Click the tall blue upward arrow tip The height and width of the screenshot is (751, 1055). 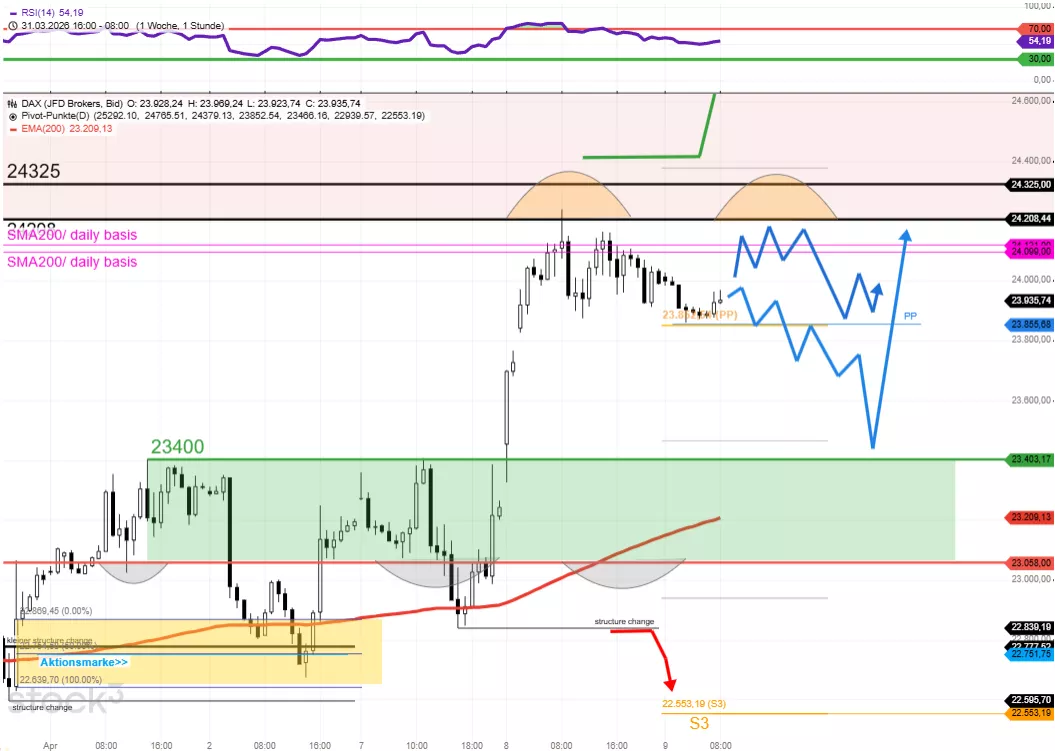[x=905, y=235]
